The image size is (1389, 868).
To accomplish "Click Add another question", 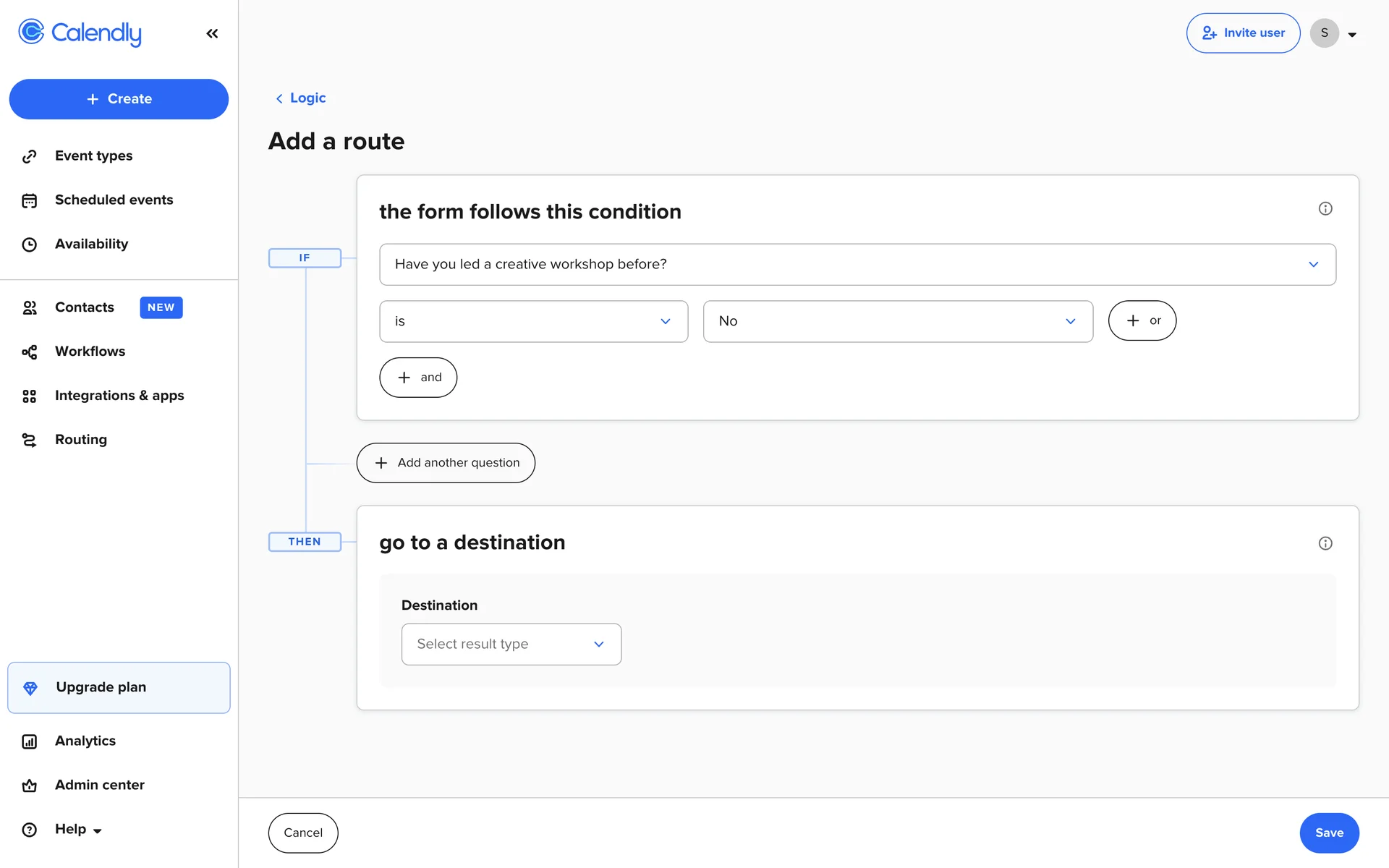I will pyautogui.click(x=446, y=463).
